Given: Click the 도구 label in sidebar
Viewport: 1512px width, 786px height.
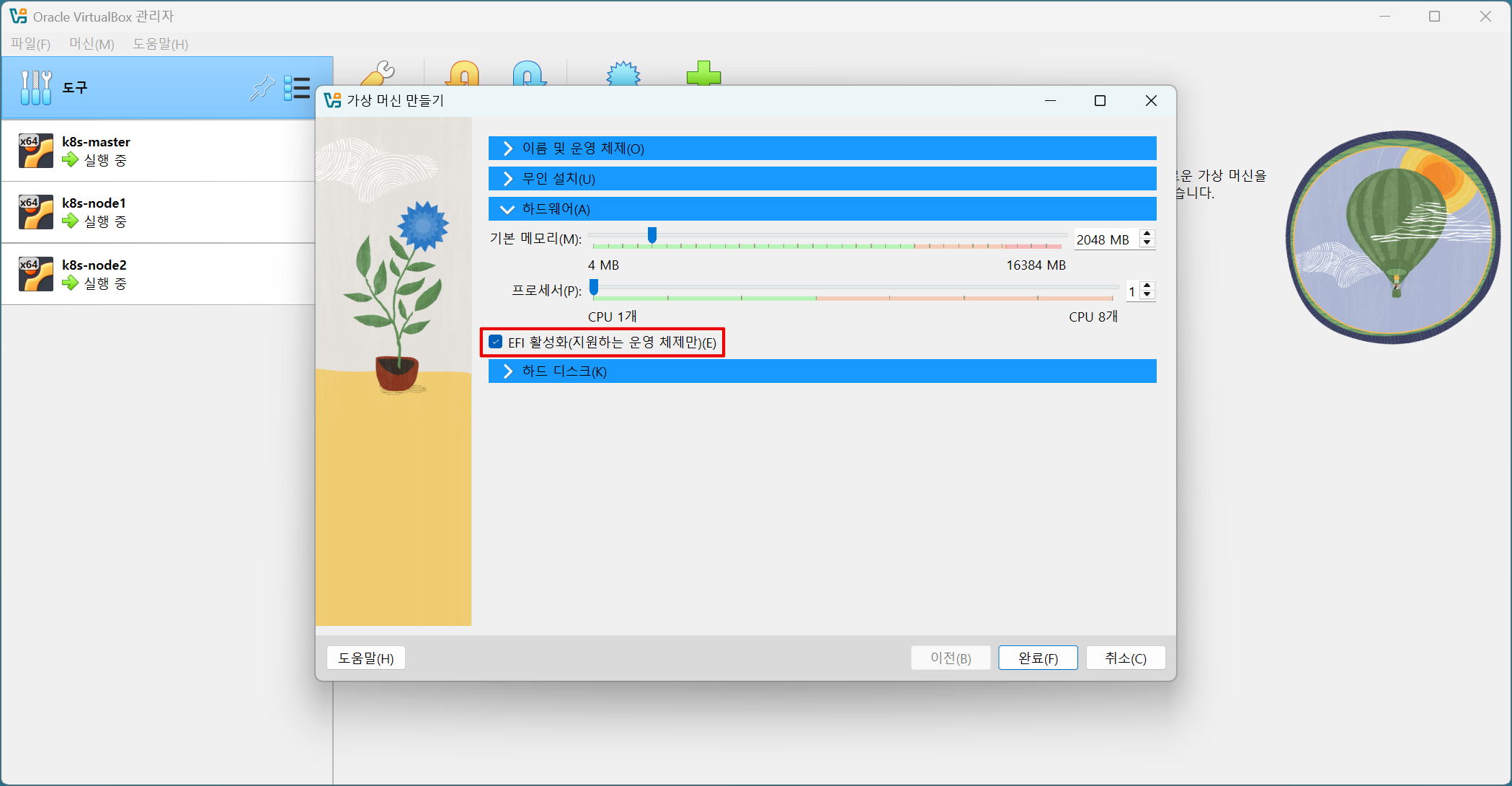Looking at the screenshot, I should click(x=75, y=88).
